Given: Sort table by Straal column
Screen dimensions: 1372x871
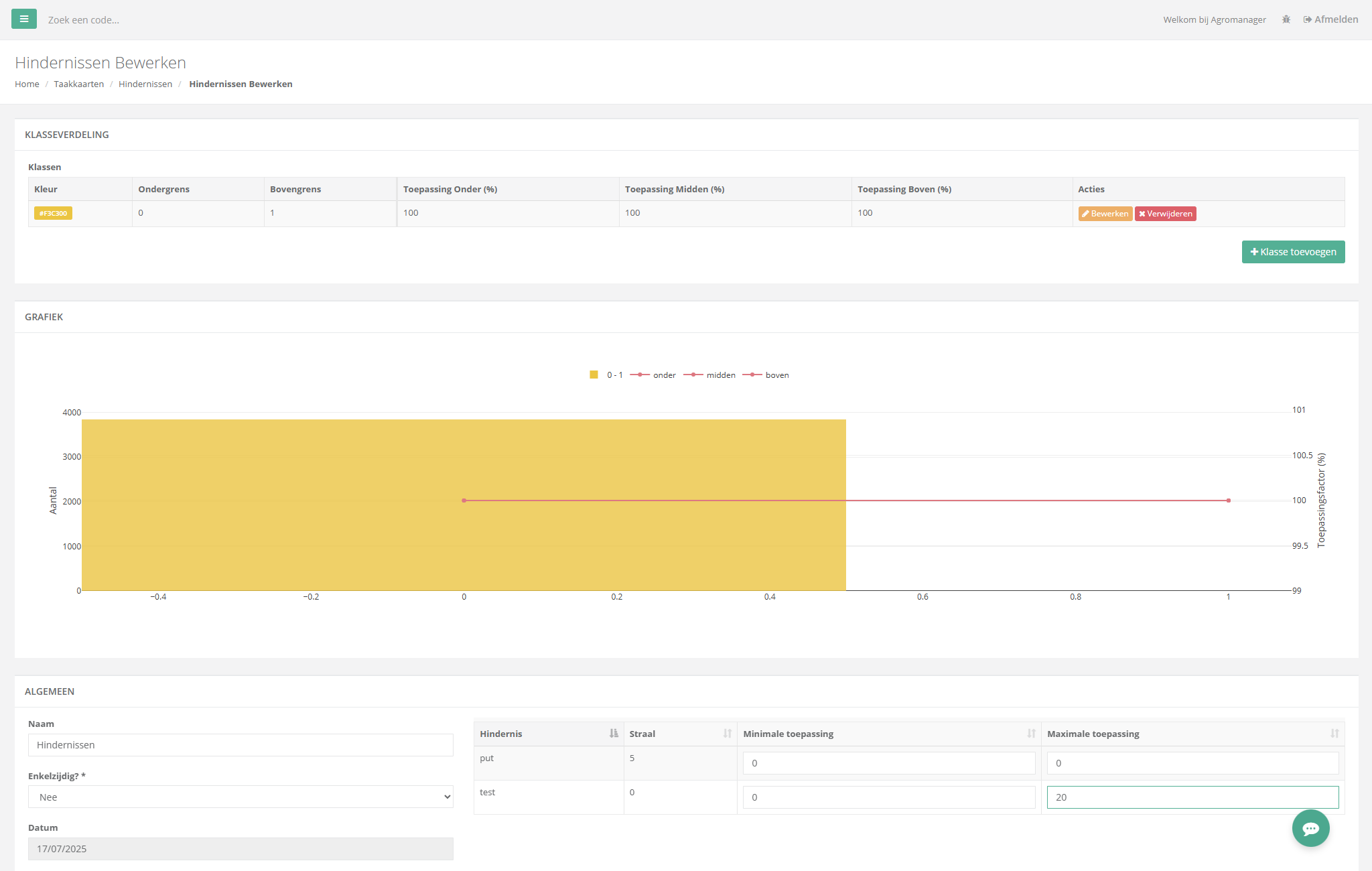Looking at the screenshot, I should [x=680, y=734].
